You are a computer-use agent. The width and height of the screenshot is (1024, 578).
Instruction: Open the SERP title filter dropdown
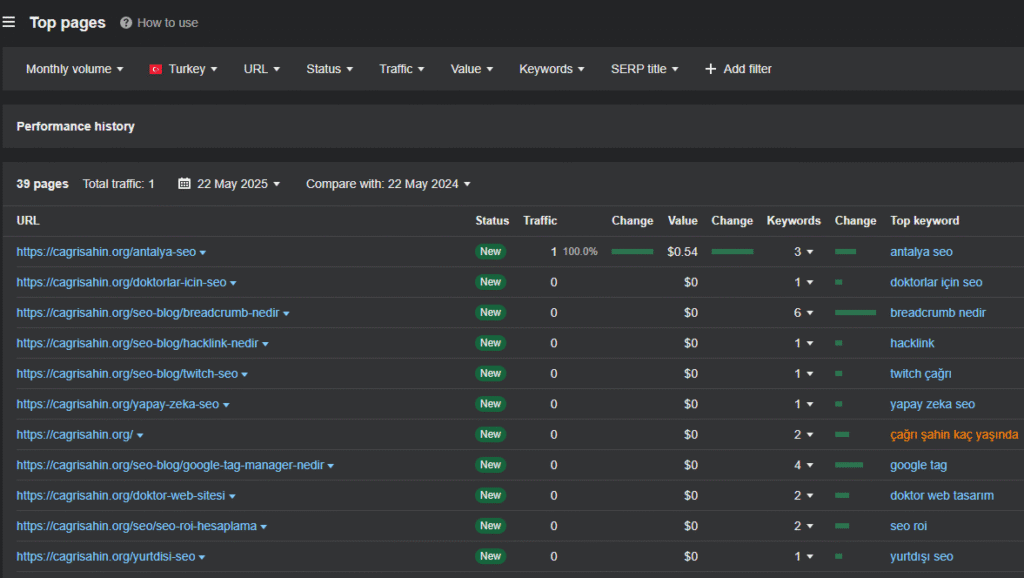(x=645, y=69)
